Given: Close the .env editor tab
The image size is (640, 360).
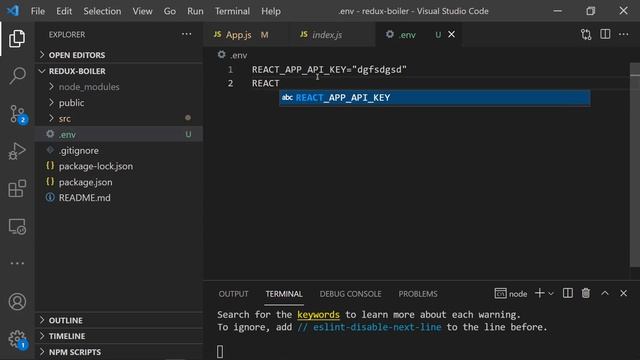Looking at the screenshot, I should [451, 34].
